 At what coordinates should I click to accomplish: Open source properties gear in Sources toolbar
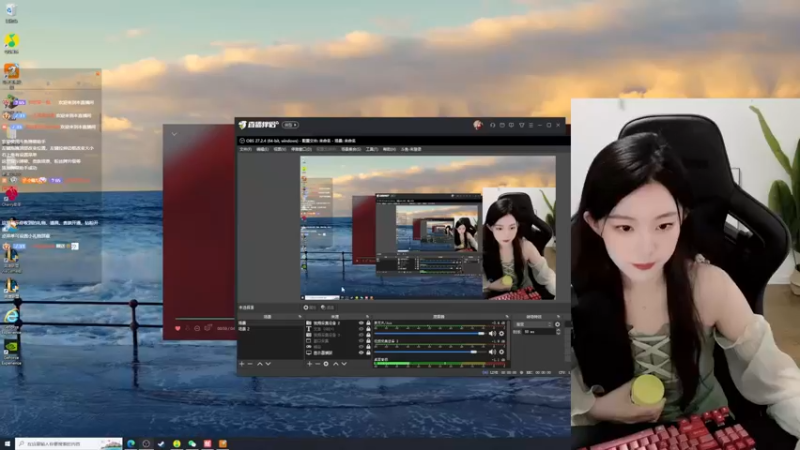click(x=326, y=364)
